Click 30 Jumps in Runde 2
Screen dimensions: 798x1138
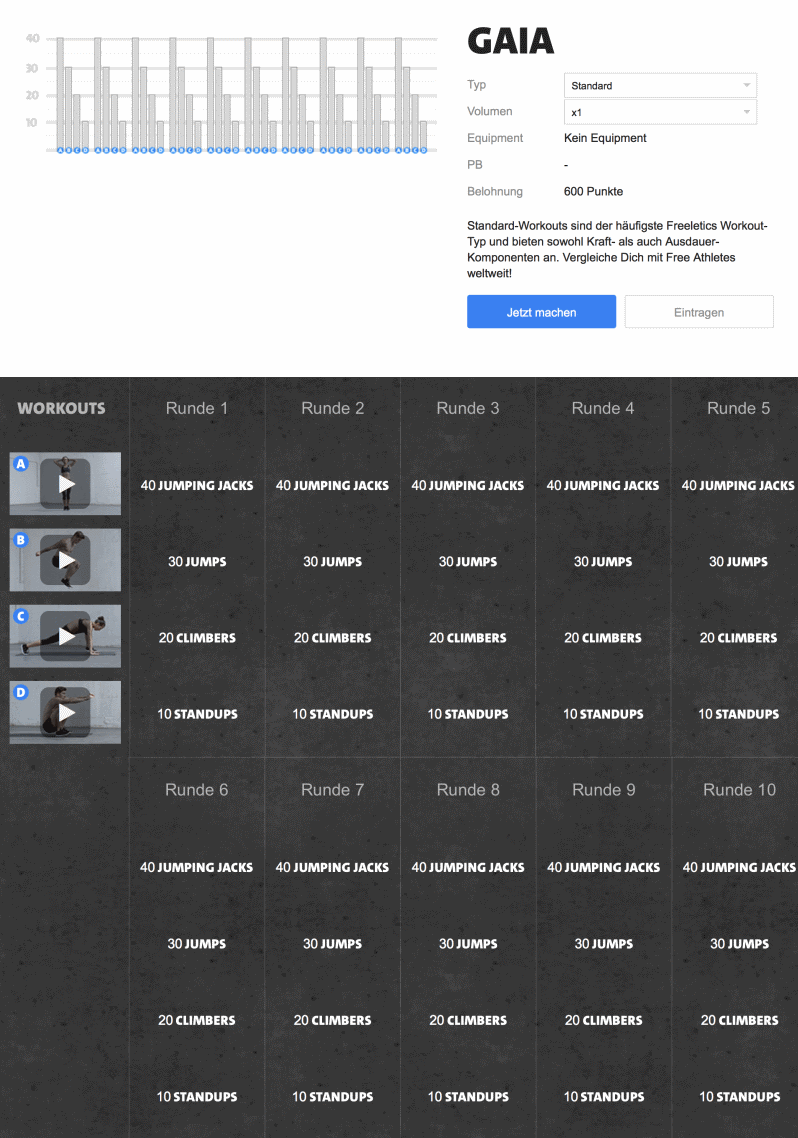tap(332, 562)
